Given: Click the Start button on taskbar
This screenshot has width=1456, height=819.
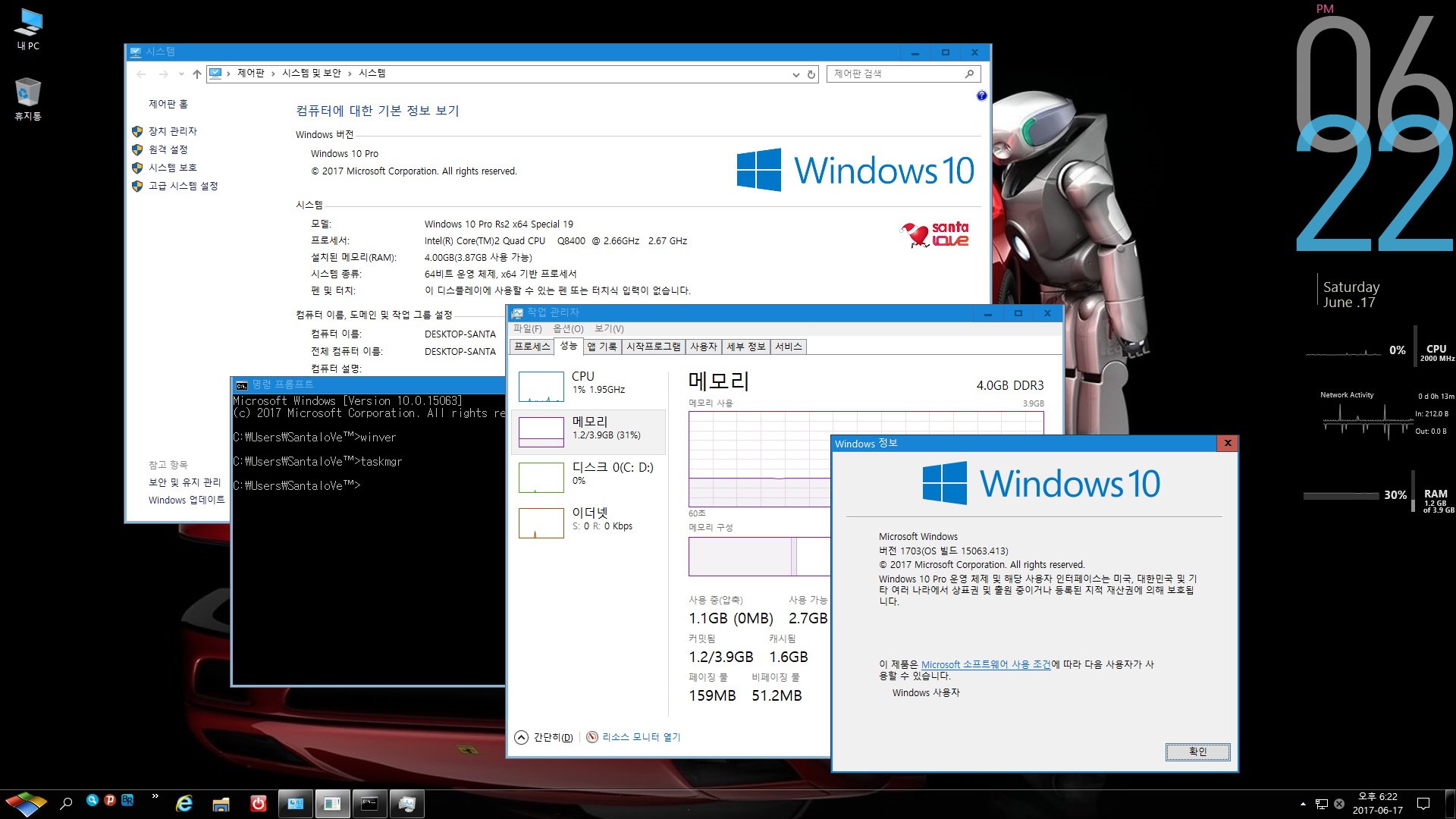Looking at the screenshot, I should tap(26, 803).
